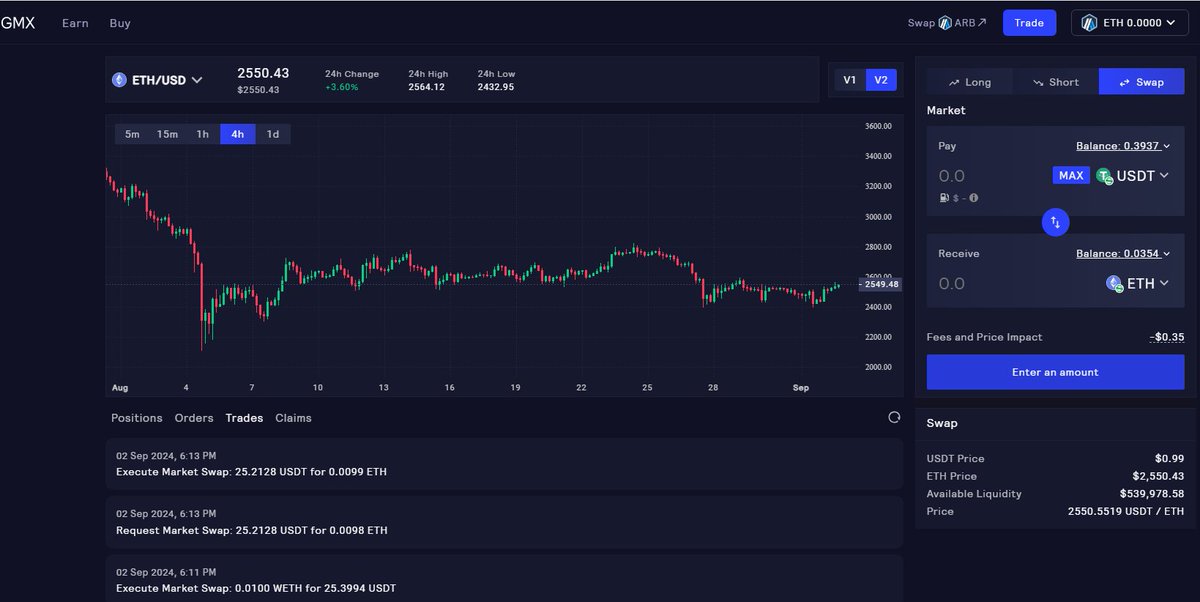Click the -$0.35 fees value
This screenshot has width=1200, height=602.
coord(1167,337)
